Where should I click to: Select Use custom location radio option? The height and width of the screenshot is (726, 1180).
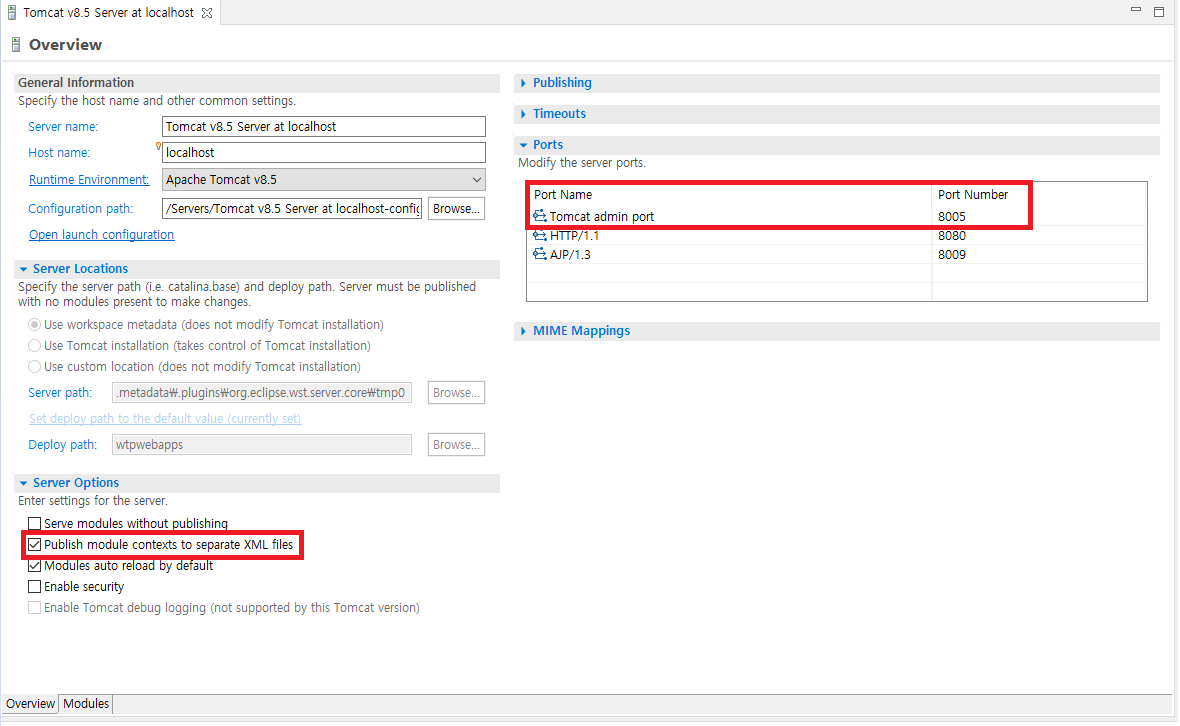click(35, 367)
